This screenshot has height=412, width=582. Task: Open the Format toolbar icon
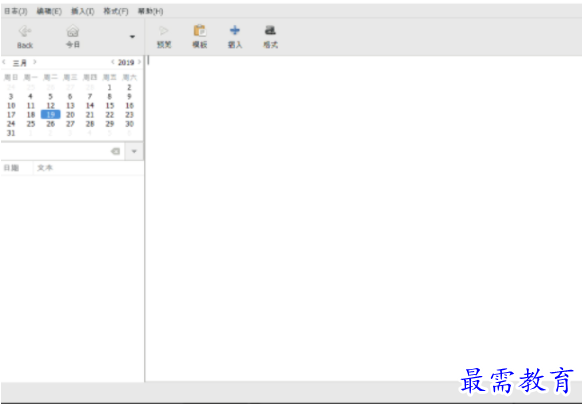click(x=270, y=30)
